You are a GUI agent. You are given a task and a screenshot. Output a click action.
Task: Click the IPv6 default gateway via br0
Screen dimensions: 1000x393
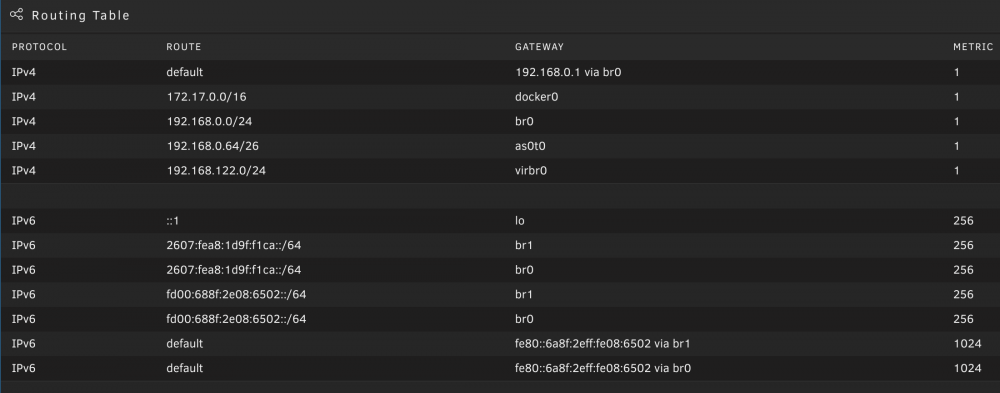tap(603, 368)
